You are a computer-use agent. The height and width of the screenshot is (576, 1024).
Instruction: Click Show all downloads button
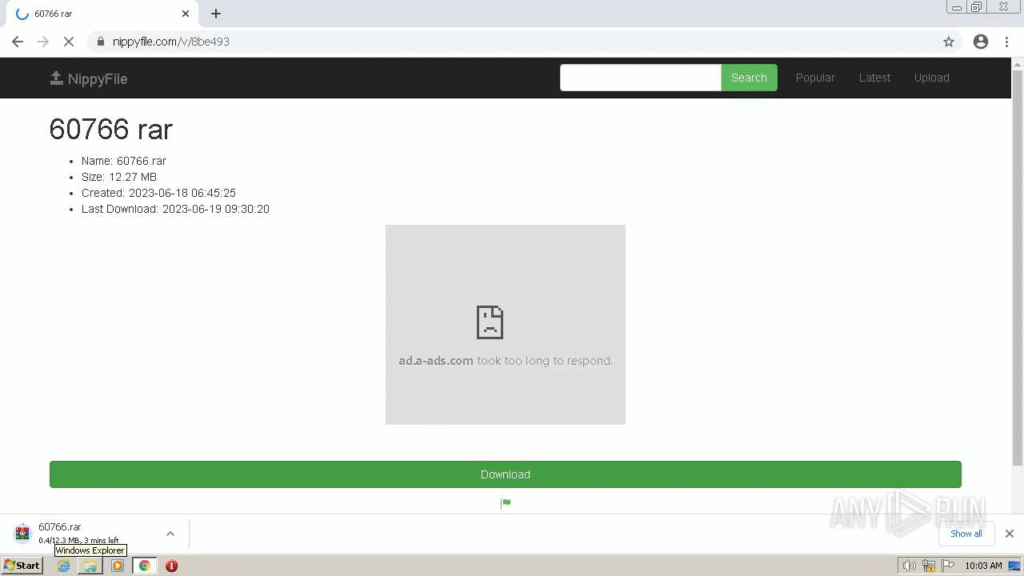pyautogui.click(x=965, y=534)
